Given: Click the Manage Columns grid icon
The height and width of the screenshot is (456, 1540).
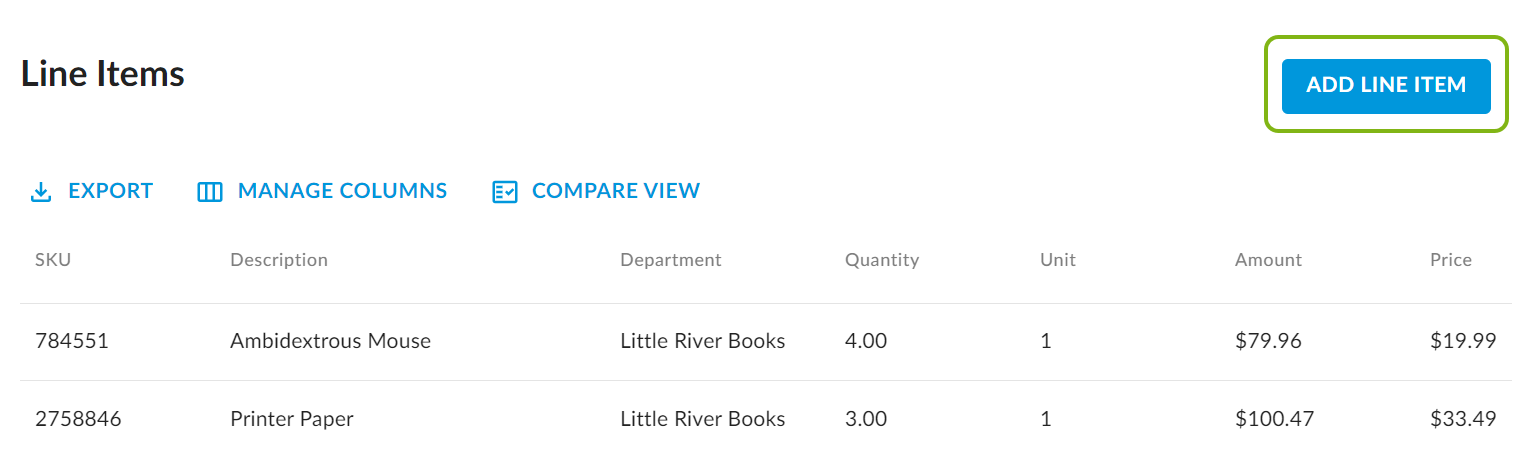Looking at the screenshot, I should 210,192.
